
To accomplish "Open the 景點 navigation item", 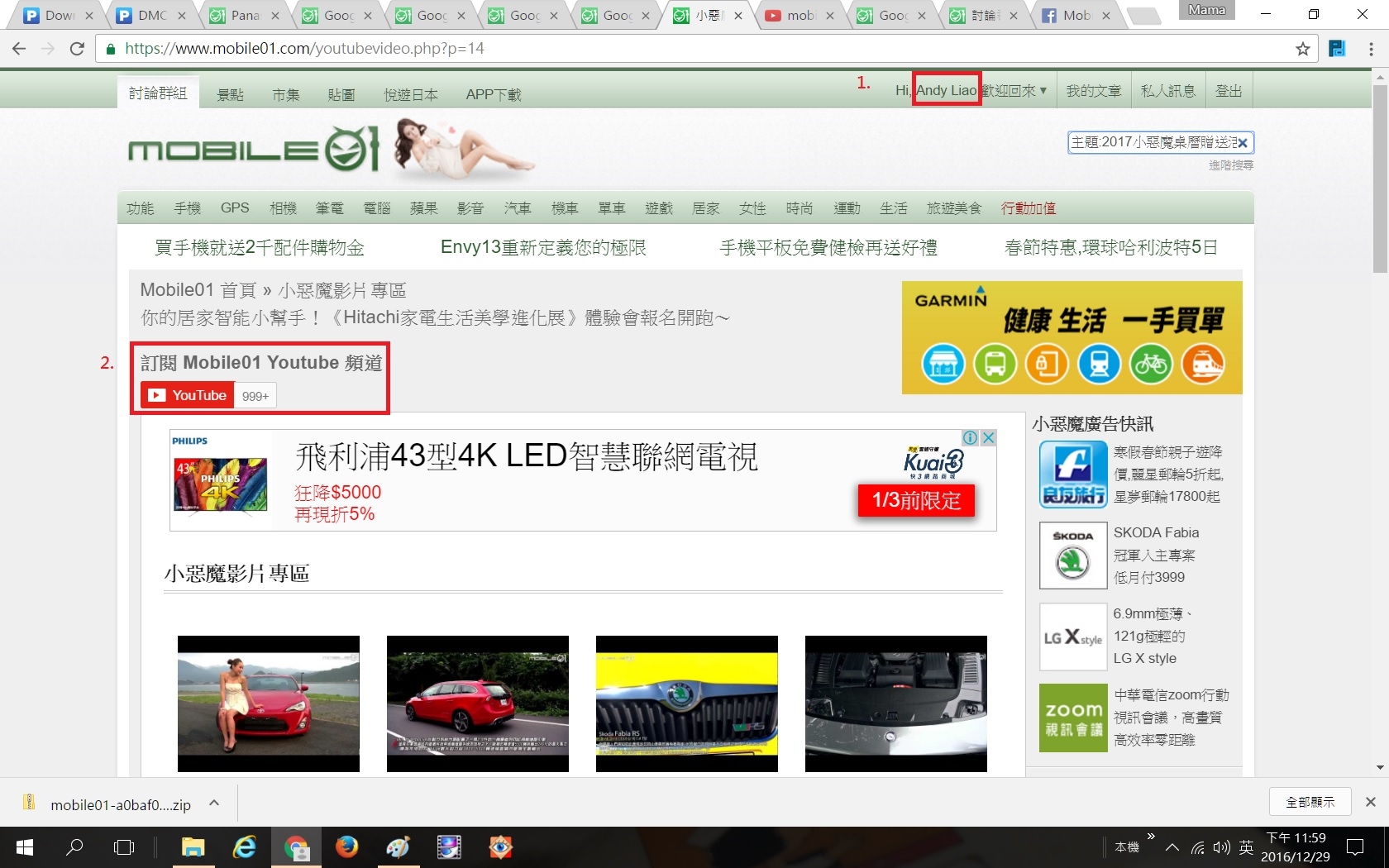I will click(x=230, y=95).
